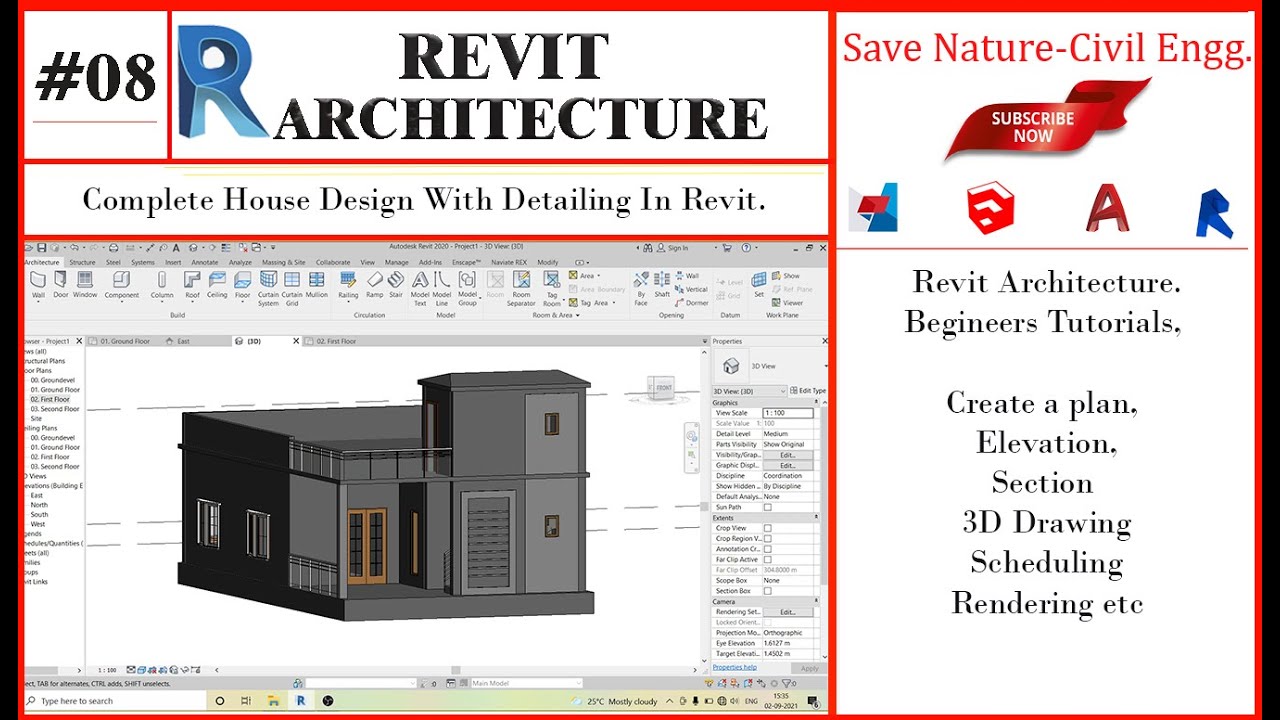Click the Curtain System tool
Screen dimensions: 1280x720
click(268, 288)
